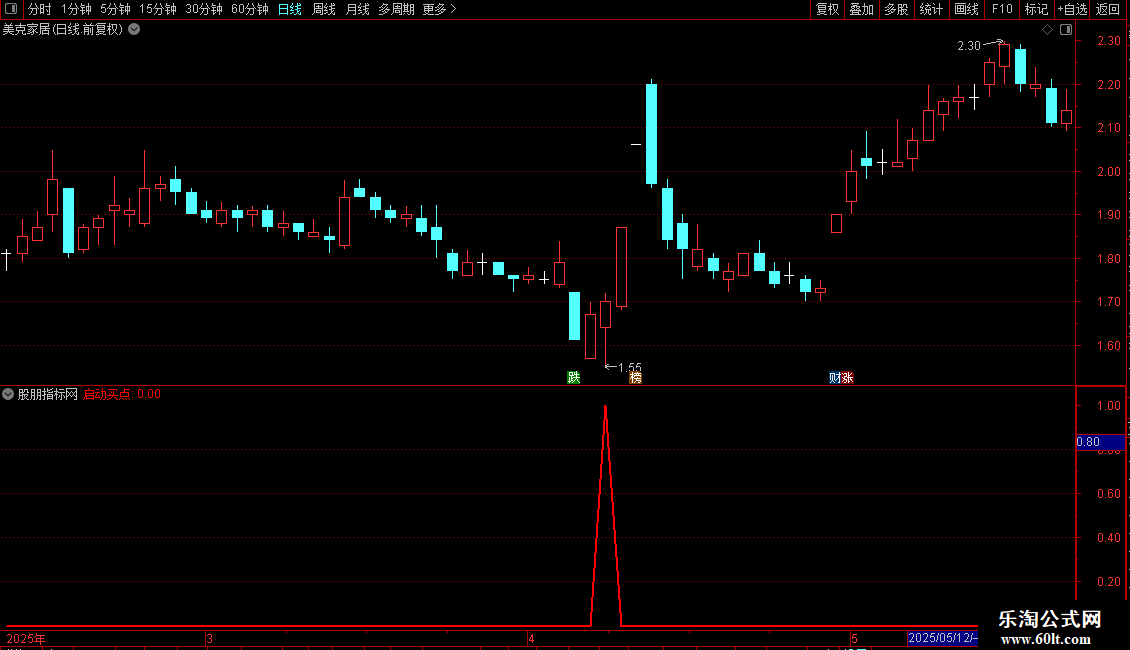Click the 标记 mark button
This screenshot has height=650, width=1130.
(x=1036, y=9)
